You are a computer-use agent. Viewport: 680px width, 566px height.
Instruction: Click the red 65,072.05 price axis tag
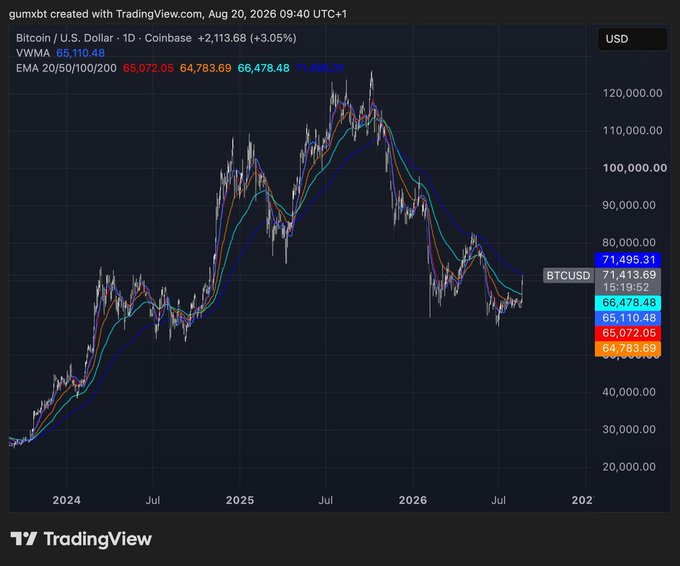628,333
